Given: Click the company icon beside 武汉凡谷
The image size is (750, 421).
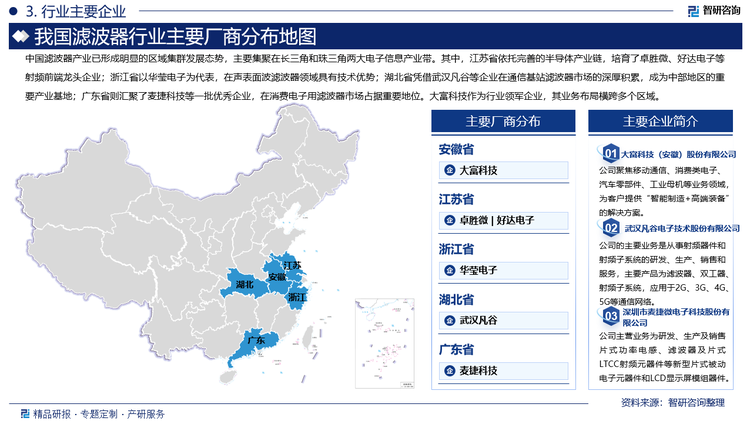Looking at the screenshot, I should [449, 320].
